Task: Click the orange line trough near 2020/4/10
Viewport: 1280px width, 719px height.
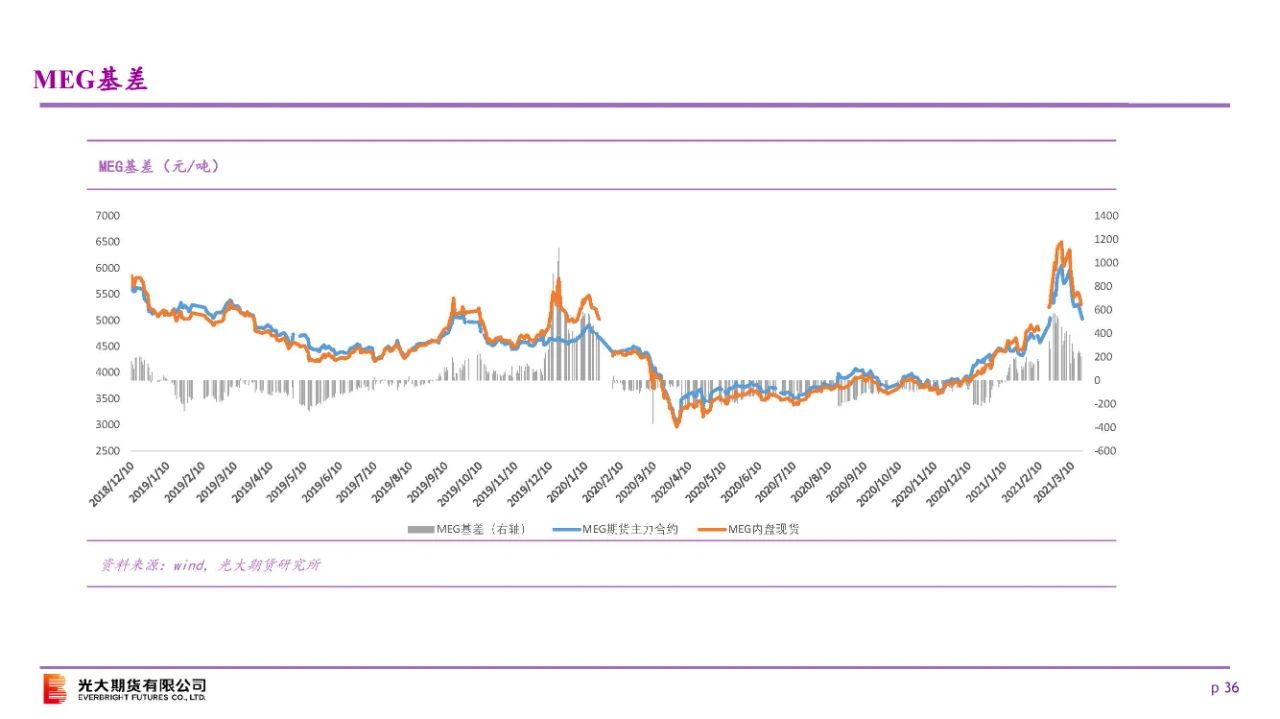Action: tap(677, 425)
